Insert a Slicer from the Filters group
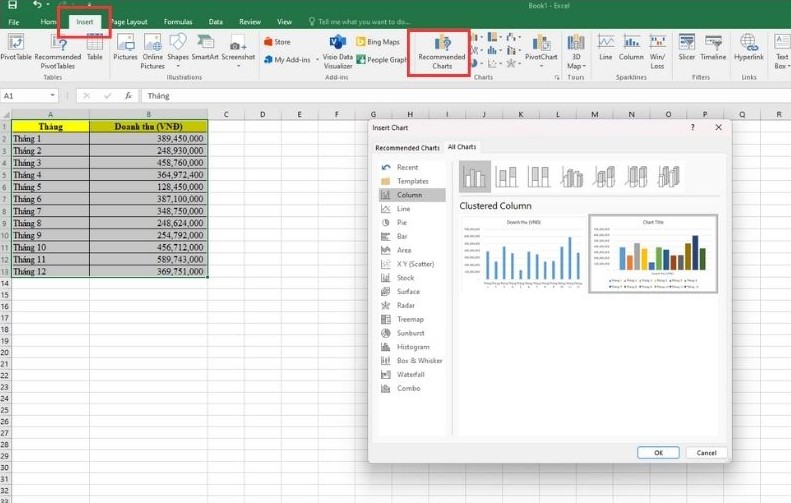Viewport: 791px width, 503px height. click(685, 48)
